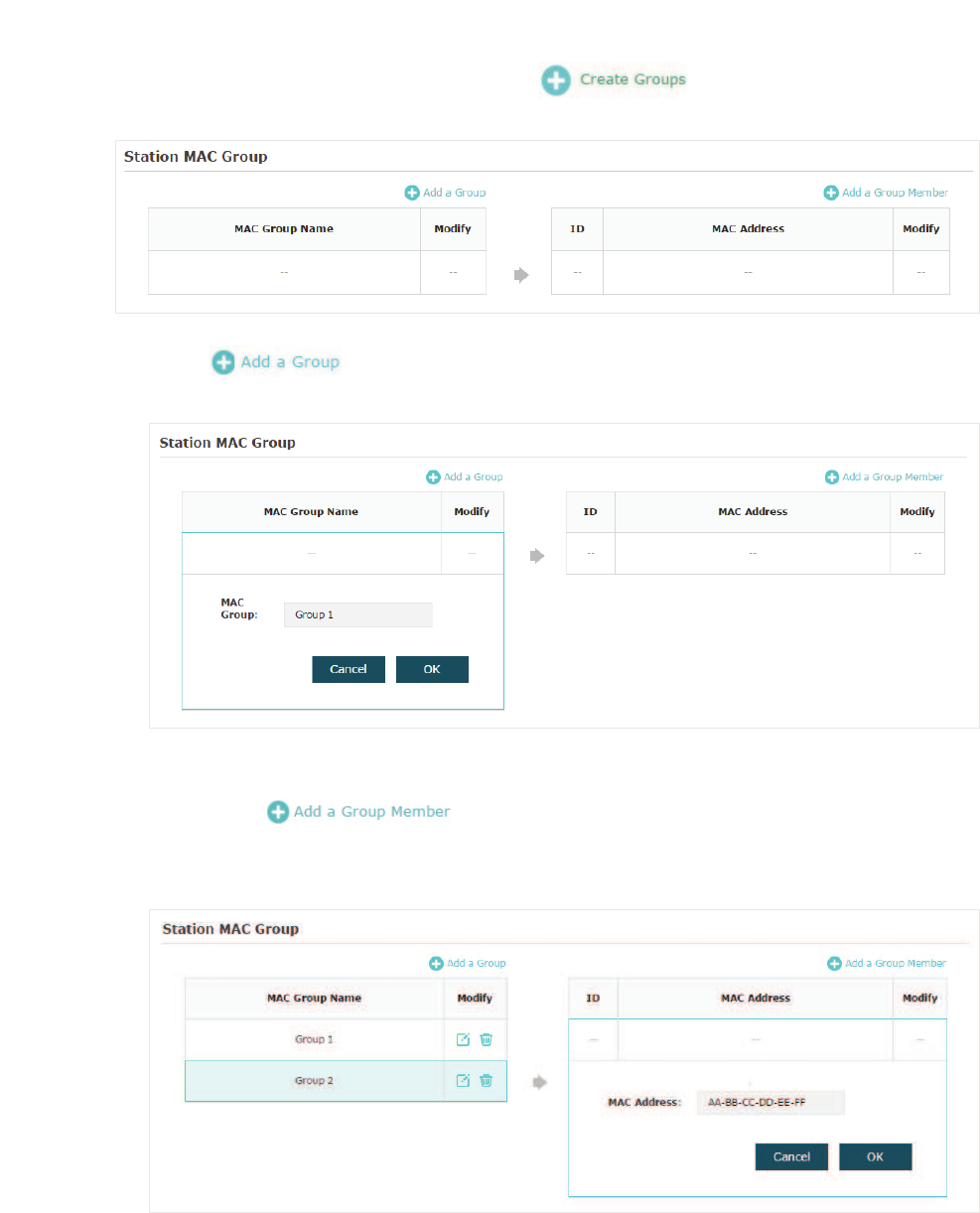The image size is (980, 1213).
Task: Click the edit icon for Group 1
Action: tap(463, 1039)
